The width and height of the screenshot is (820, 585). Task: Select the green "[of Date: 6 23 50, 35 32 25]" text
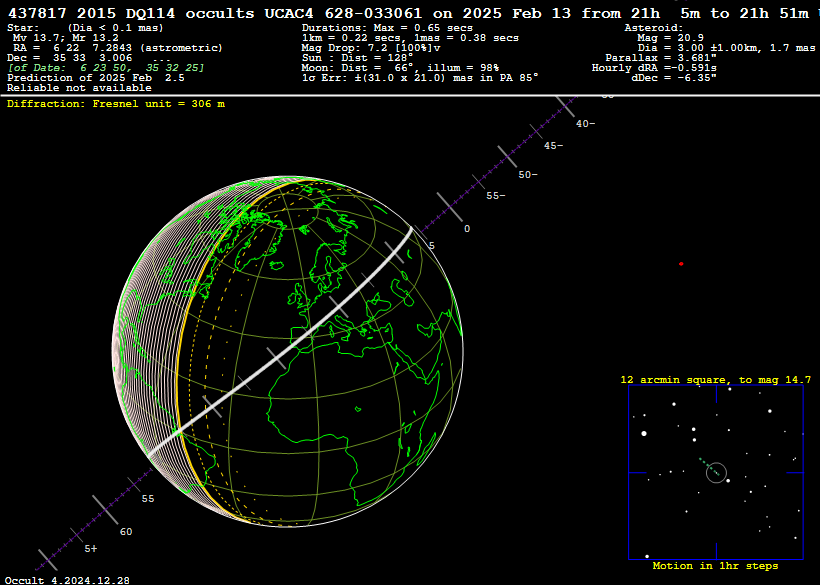[106, 67]
